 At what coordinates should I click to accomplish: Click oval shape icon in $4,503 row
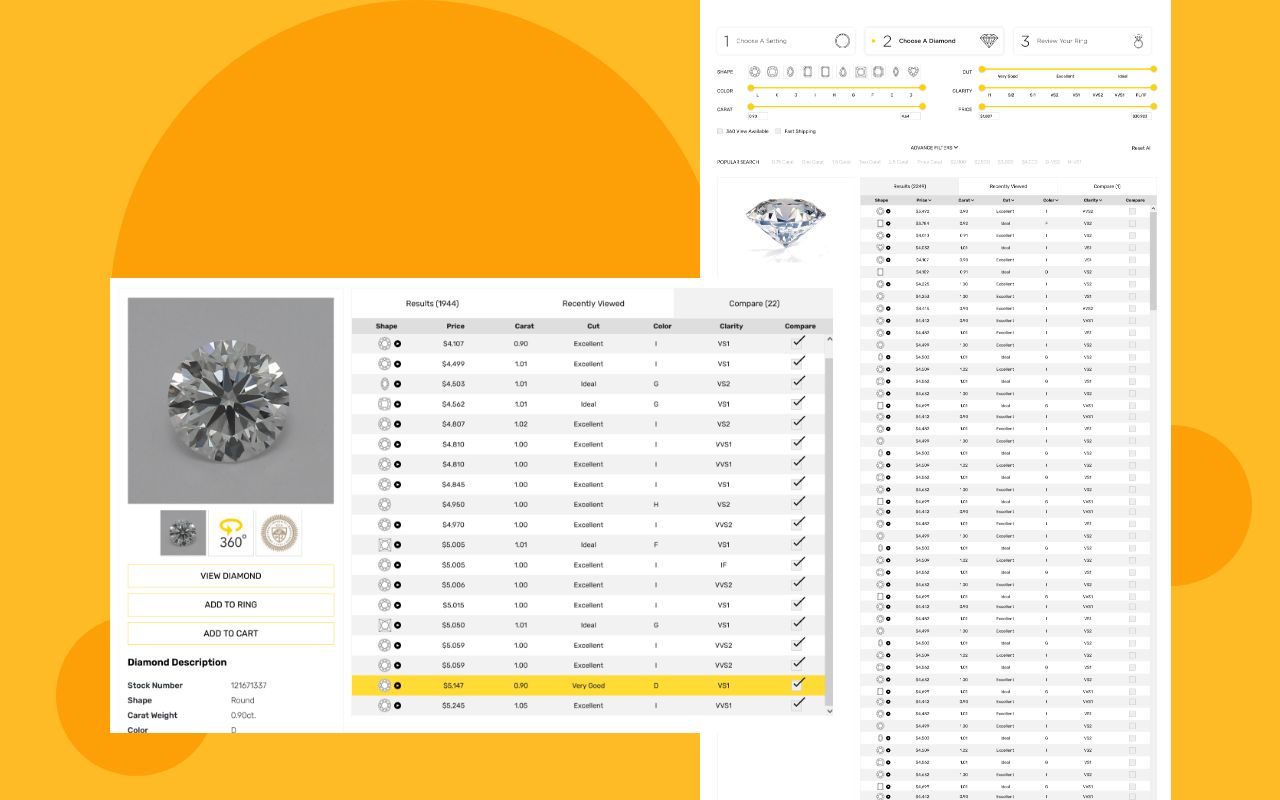pyautogui.click(x=384, y=384)
